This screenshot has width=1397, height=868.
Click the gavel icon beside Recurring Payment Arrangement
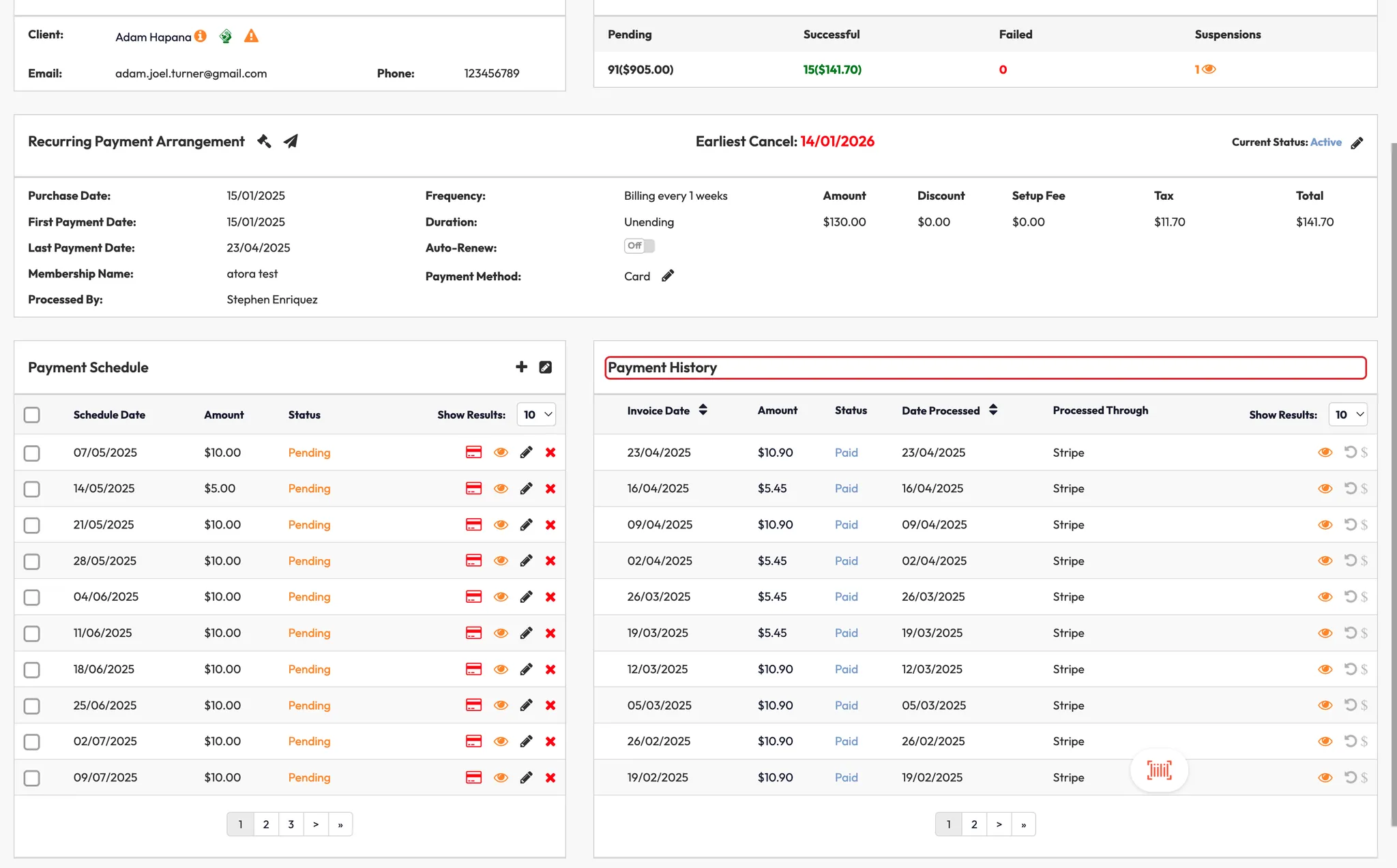pos(264,141)
